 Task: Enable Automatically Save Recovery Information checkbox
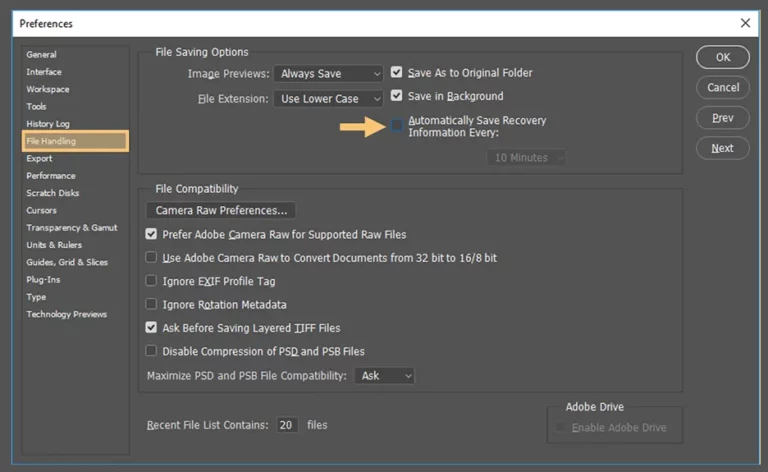[397, 126]
